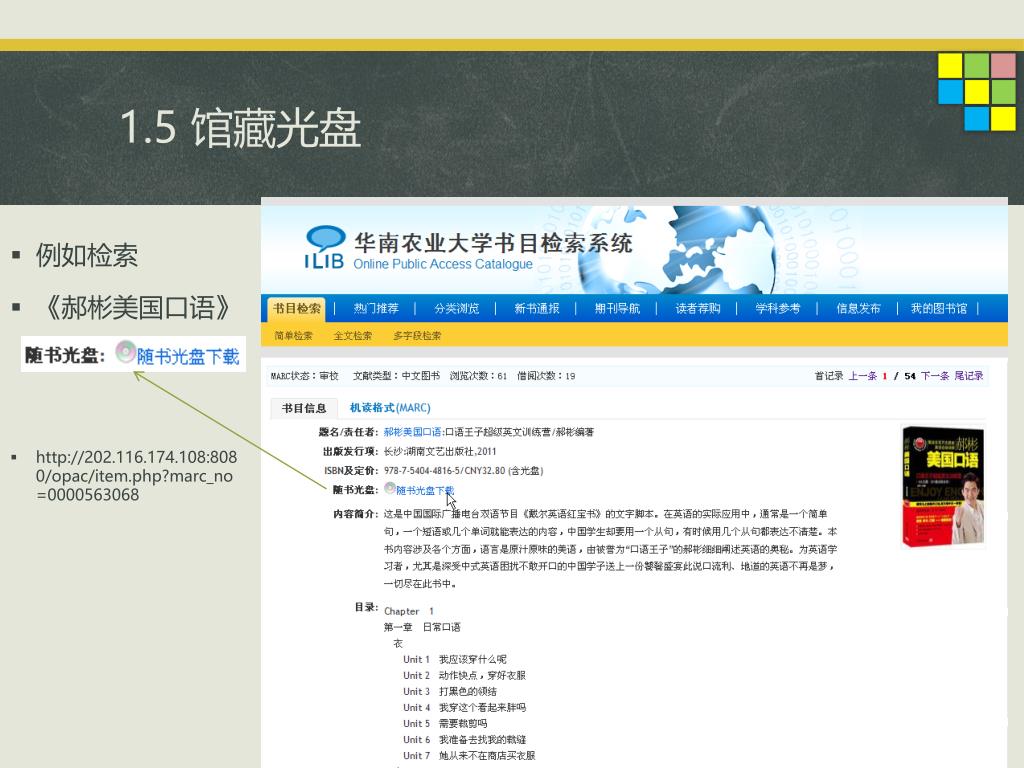The image size is (1024, 768).
Task: Open 我的图书馆 menu item
Action: click(939, 308)
